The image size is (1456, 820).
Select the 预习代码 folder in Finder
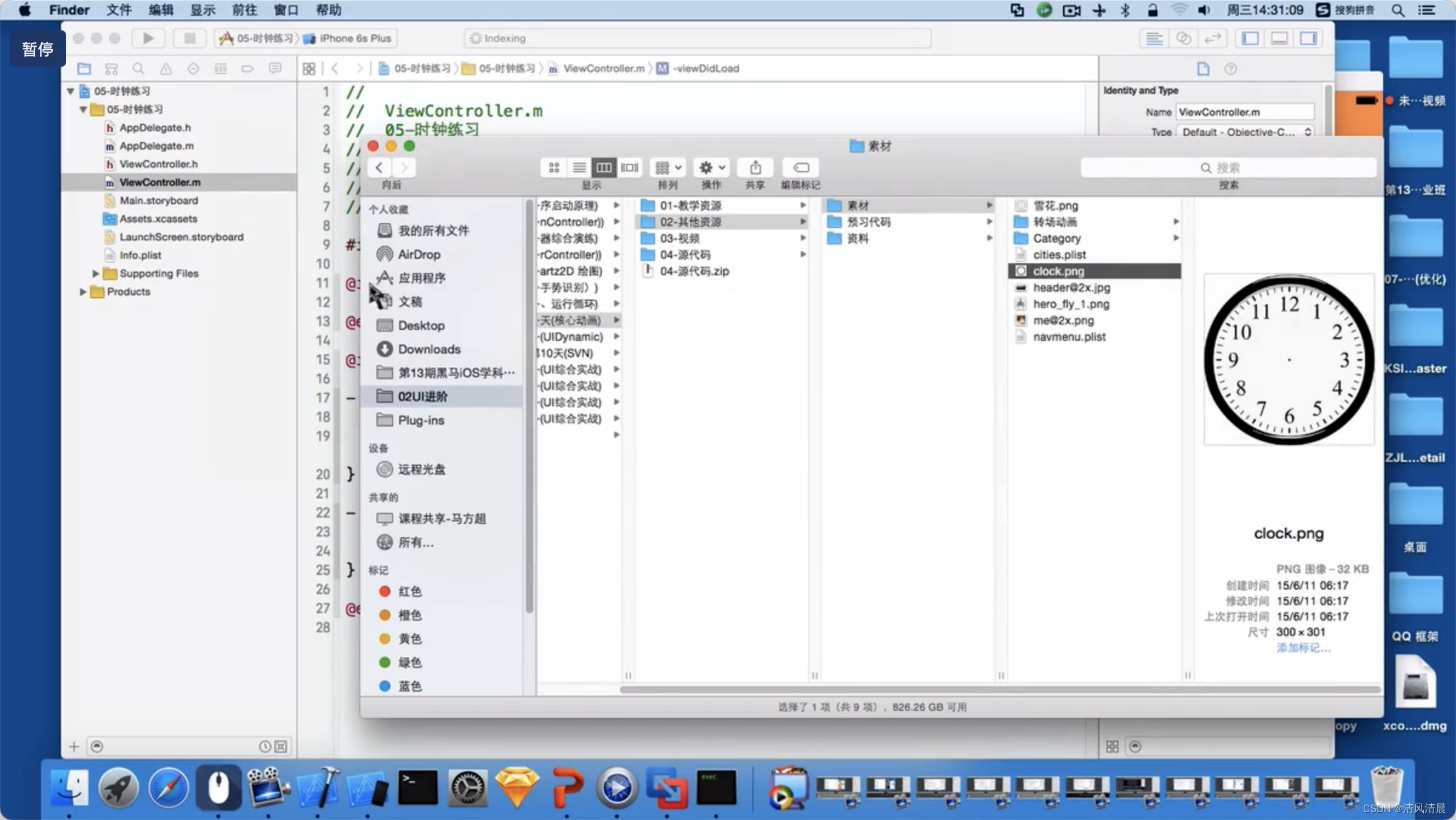point(869,222)
